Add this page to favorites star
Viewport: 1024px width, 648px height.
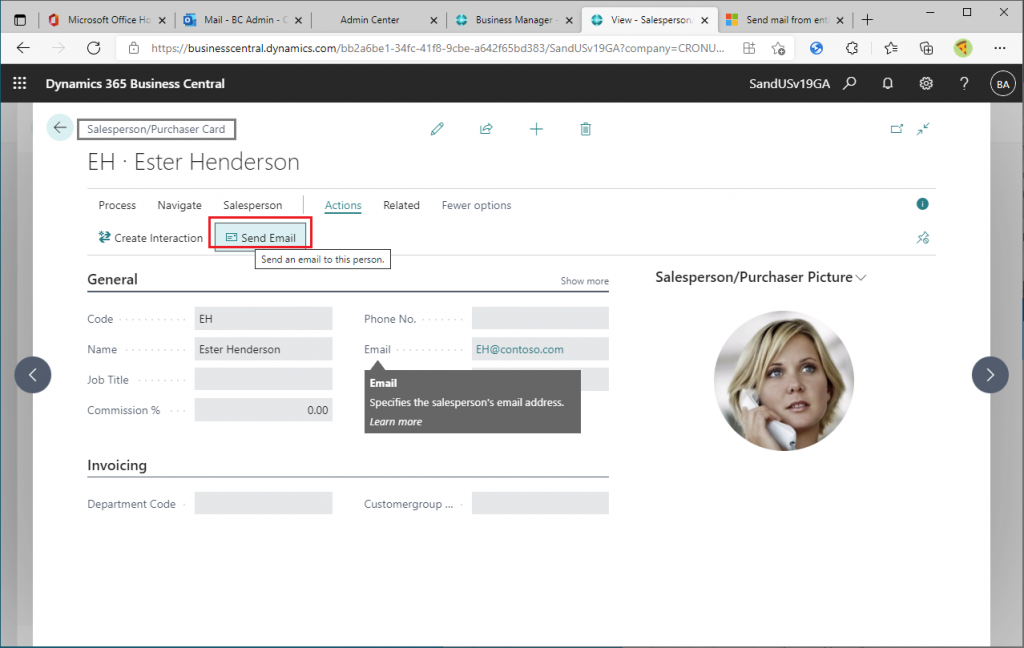pyautogui.click(x=778, y=48)
